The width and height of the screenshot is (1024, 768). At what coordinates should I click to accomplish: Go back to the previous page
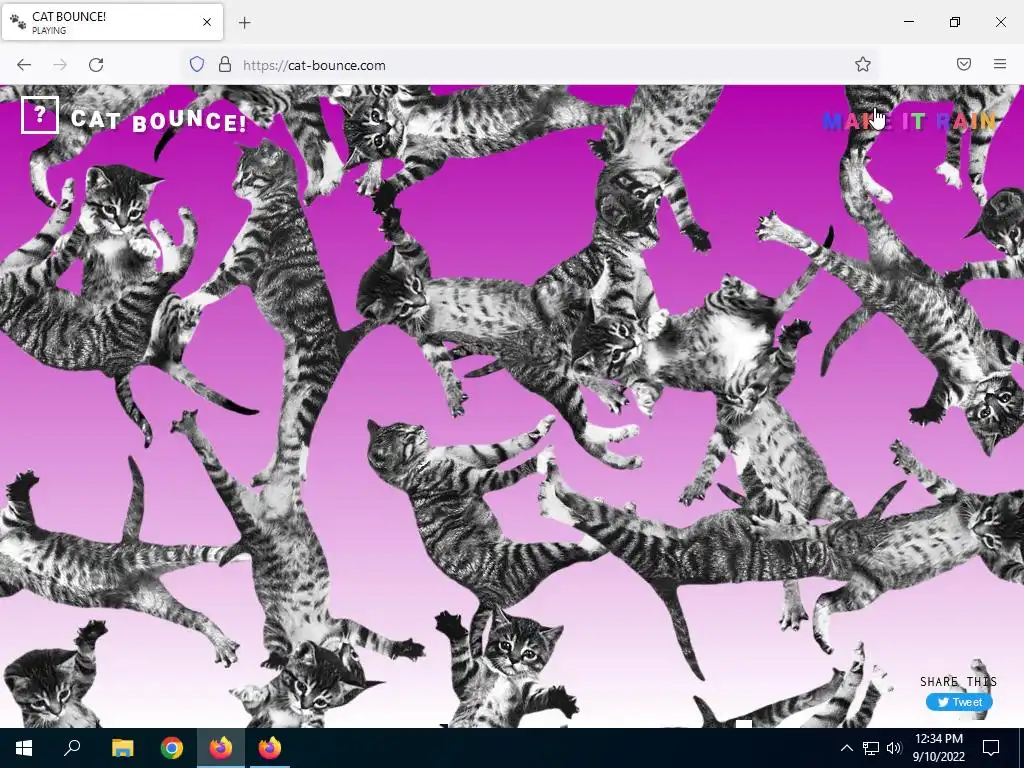click(x=24, y=65)
